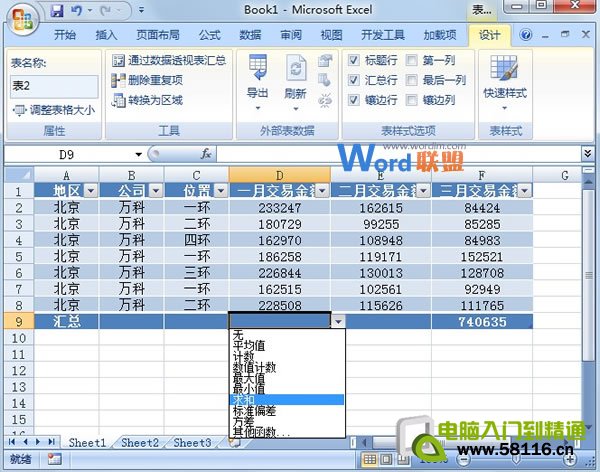Switch to Page Layout view icon
Screen dimensions: 600x472
pos(386,459)
